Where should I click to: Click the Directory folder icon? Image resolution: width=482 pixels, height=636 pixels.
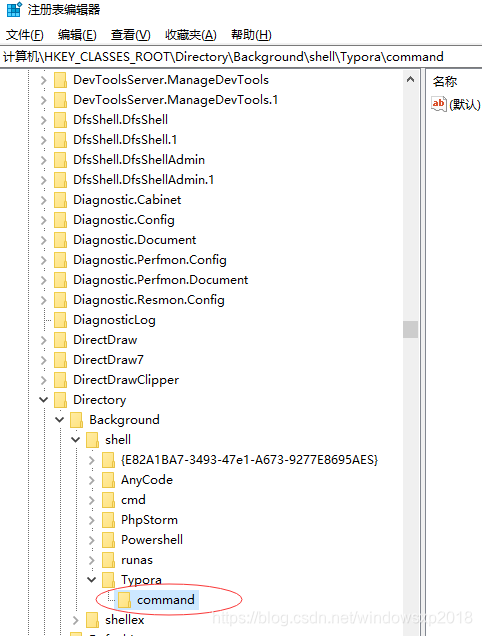coord(60,400)
